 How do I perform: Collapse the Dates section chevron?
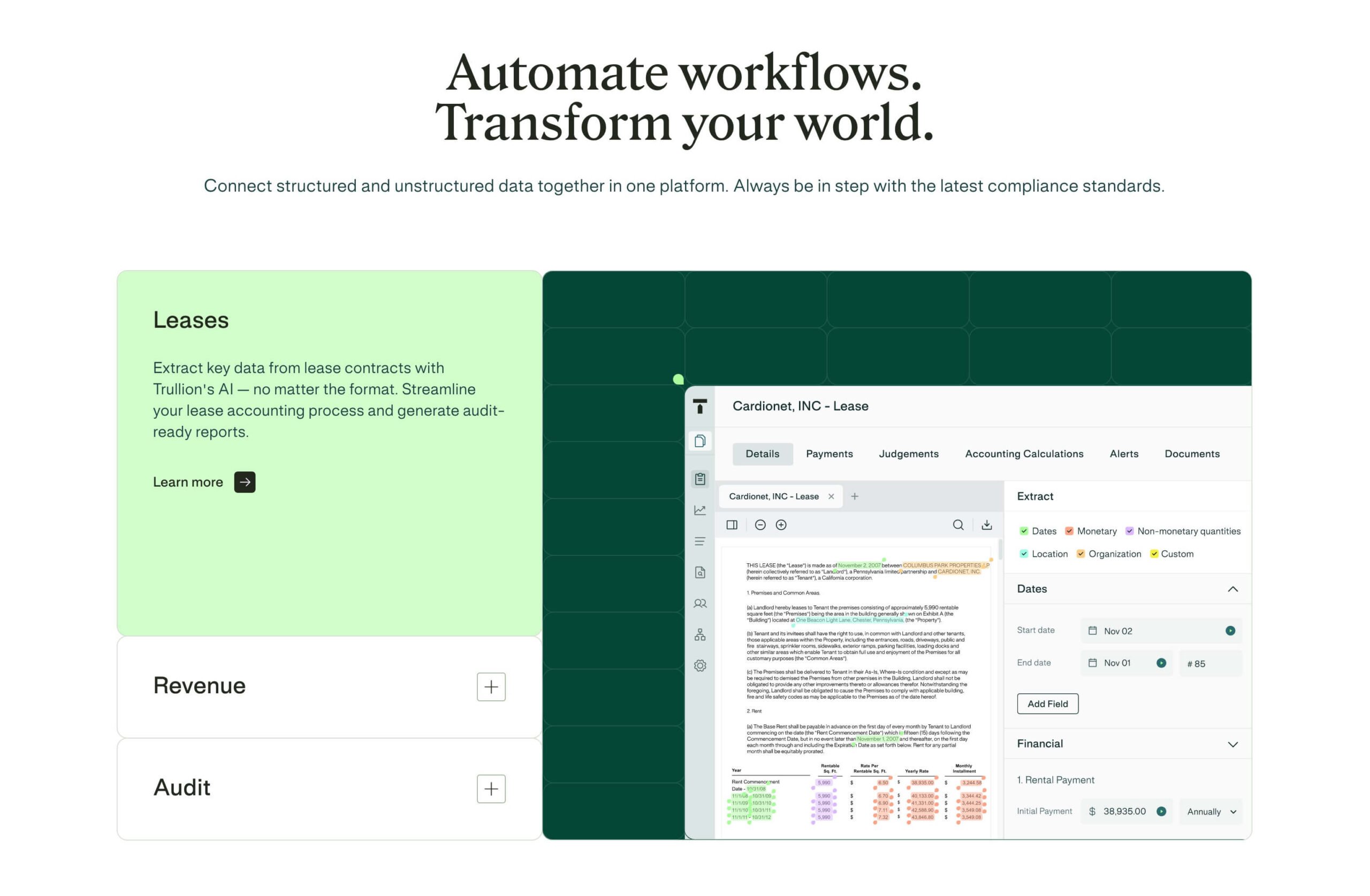coord(1232,589)
